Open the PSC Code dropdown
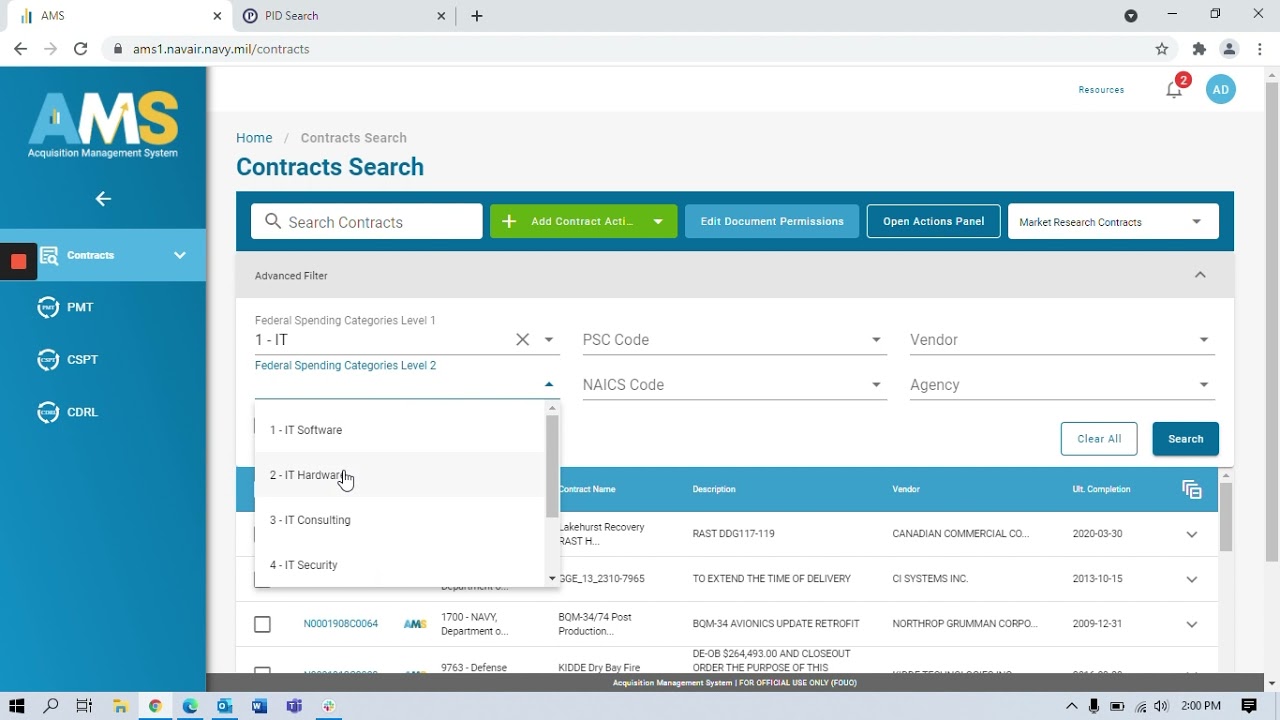The width and height of the screenshot is (1280, 720). point(734,340)
